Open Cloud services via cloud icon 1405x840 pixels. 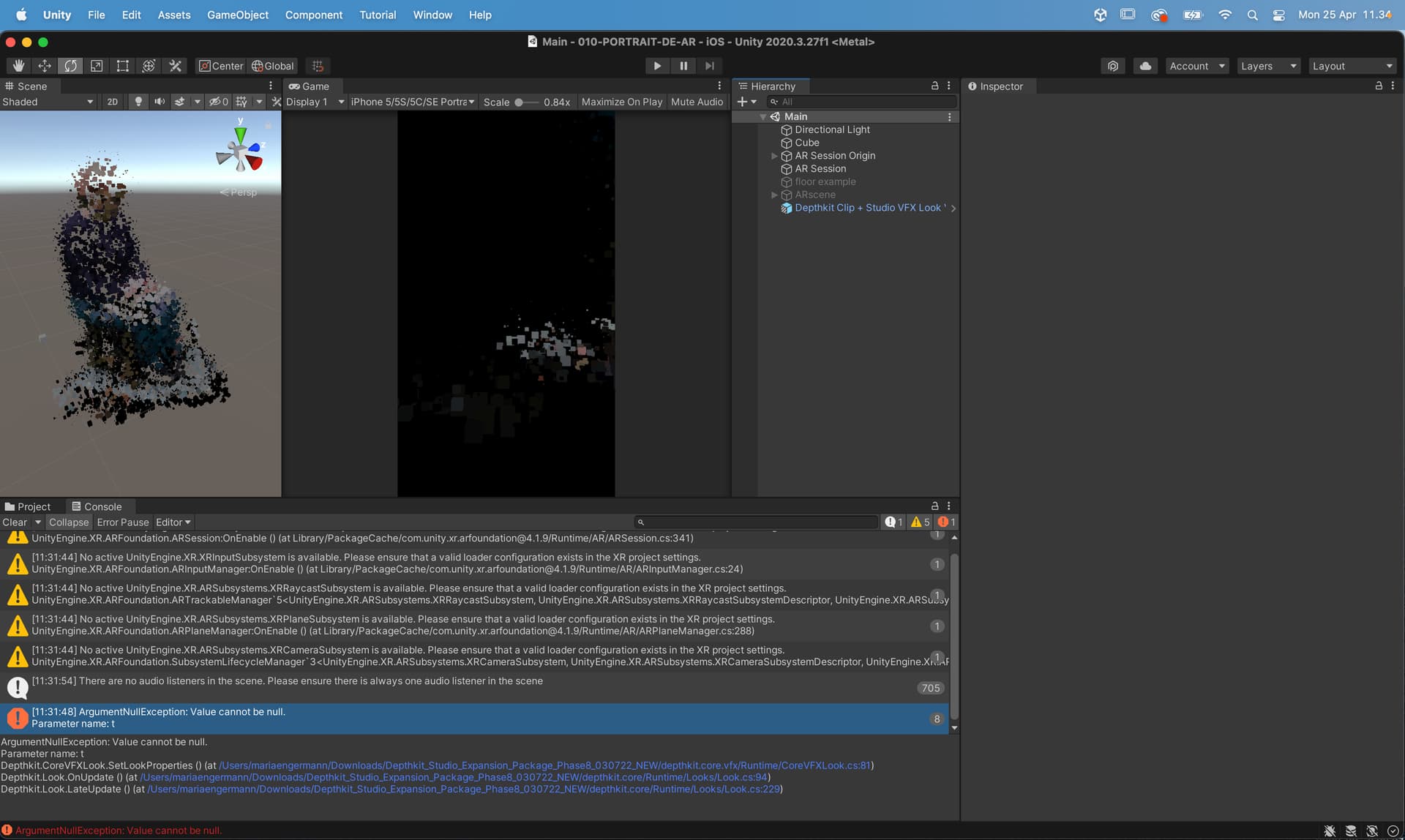(x=1145, y=66)
